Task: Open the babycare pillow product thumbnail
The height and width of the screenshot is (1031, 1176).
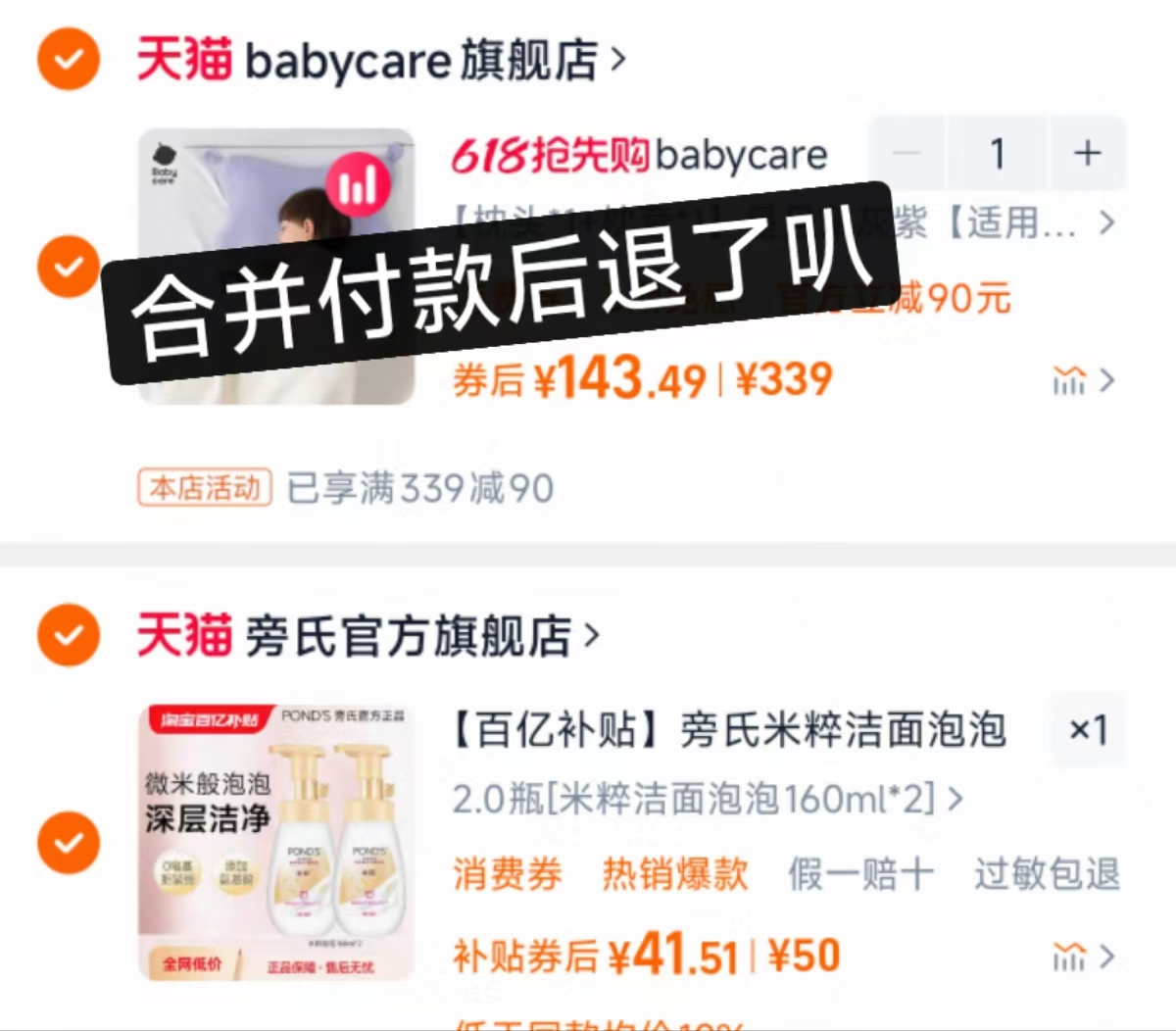Action: (276, 267)
